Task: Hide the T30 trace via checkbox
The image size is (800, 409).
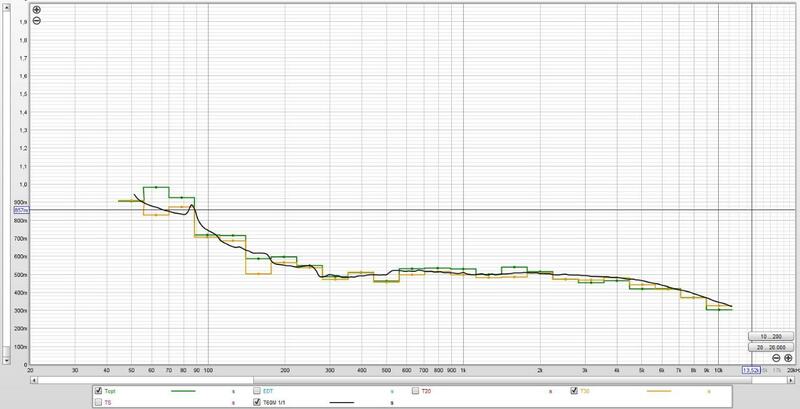Action: (575, 390)
